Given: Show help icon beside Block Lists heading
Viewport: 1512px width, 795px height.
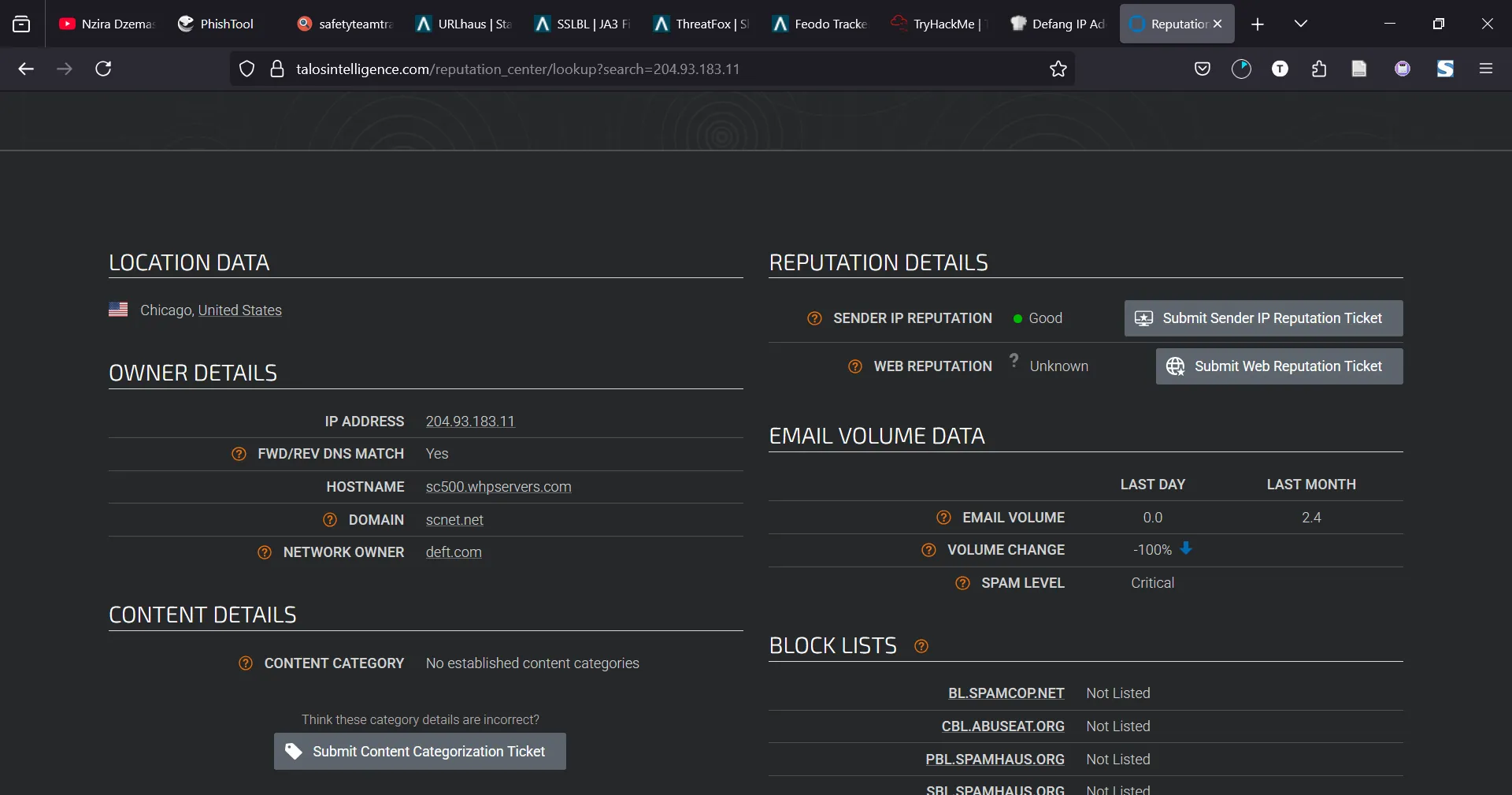Looking at the screenshot, I should [921, 646].
